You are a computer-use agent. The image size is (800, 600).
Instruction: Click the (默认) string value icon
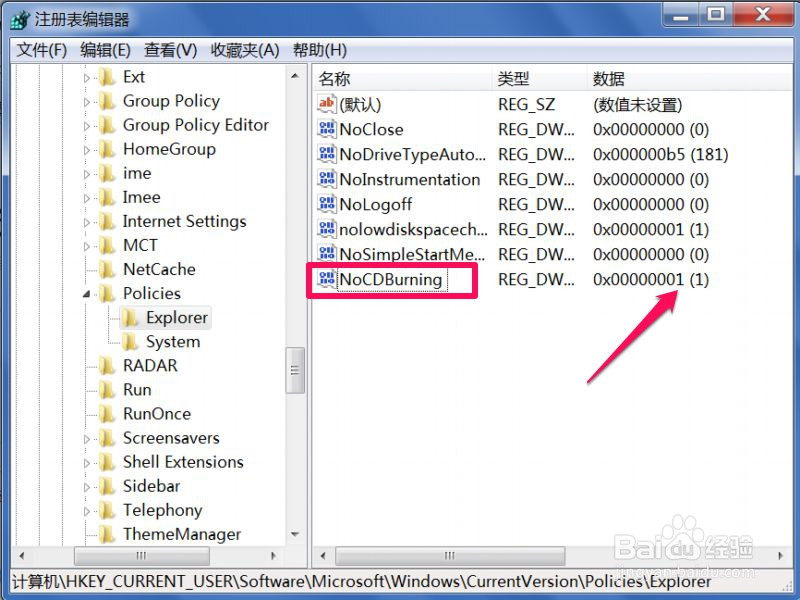[327, 104]
